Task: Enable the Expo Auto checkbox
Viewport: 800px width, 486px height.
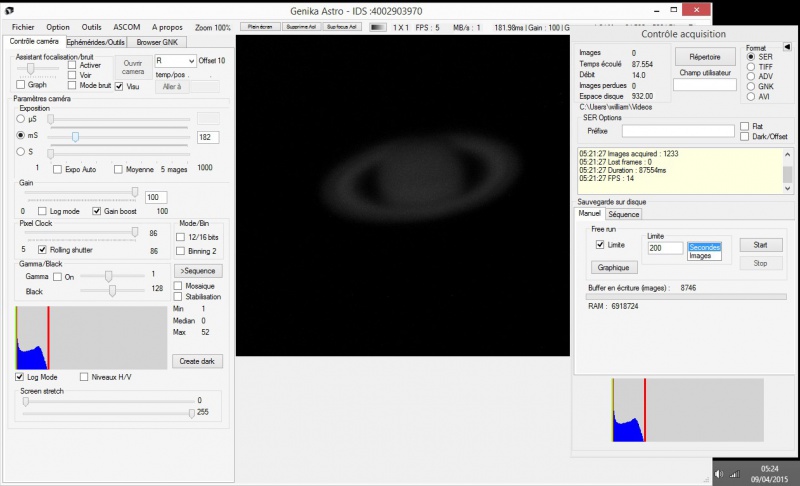Action: [58, 169]
